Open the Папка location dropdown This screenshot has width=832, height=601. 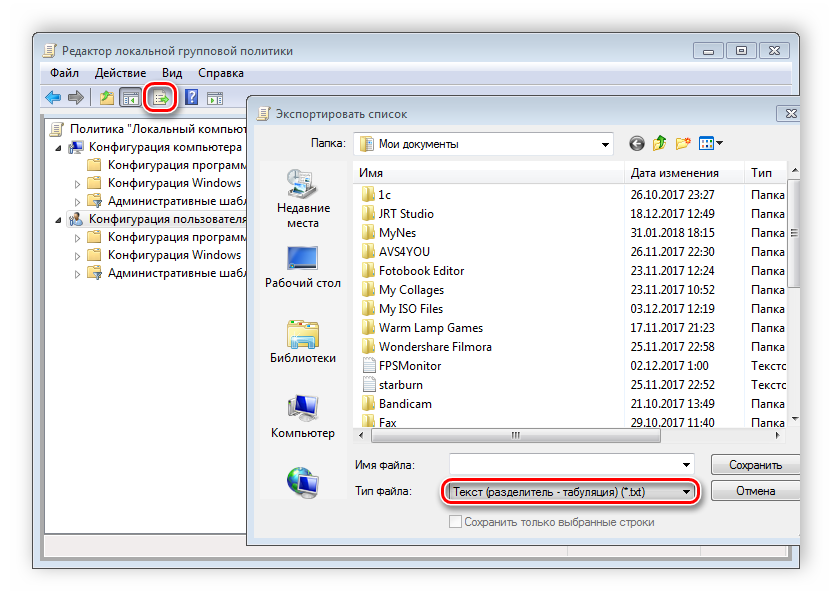(x=605, y=144)
